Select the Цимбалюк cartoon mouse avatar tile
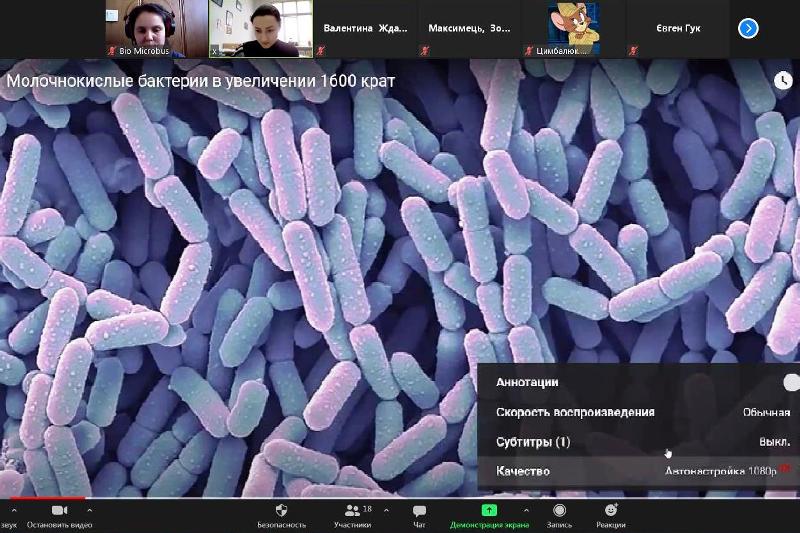 click(573, 29)
